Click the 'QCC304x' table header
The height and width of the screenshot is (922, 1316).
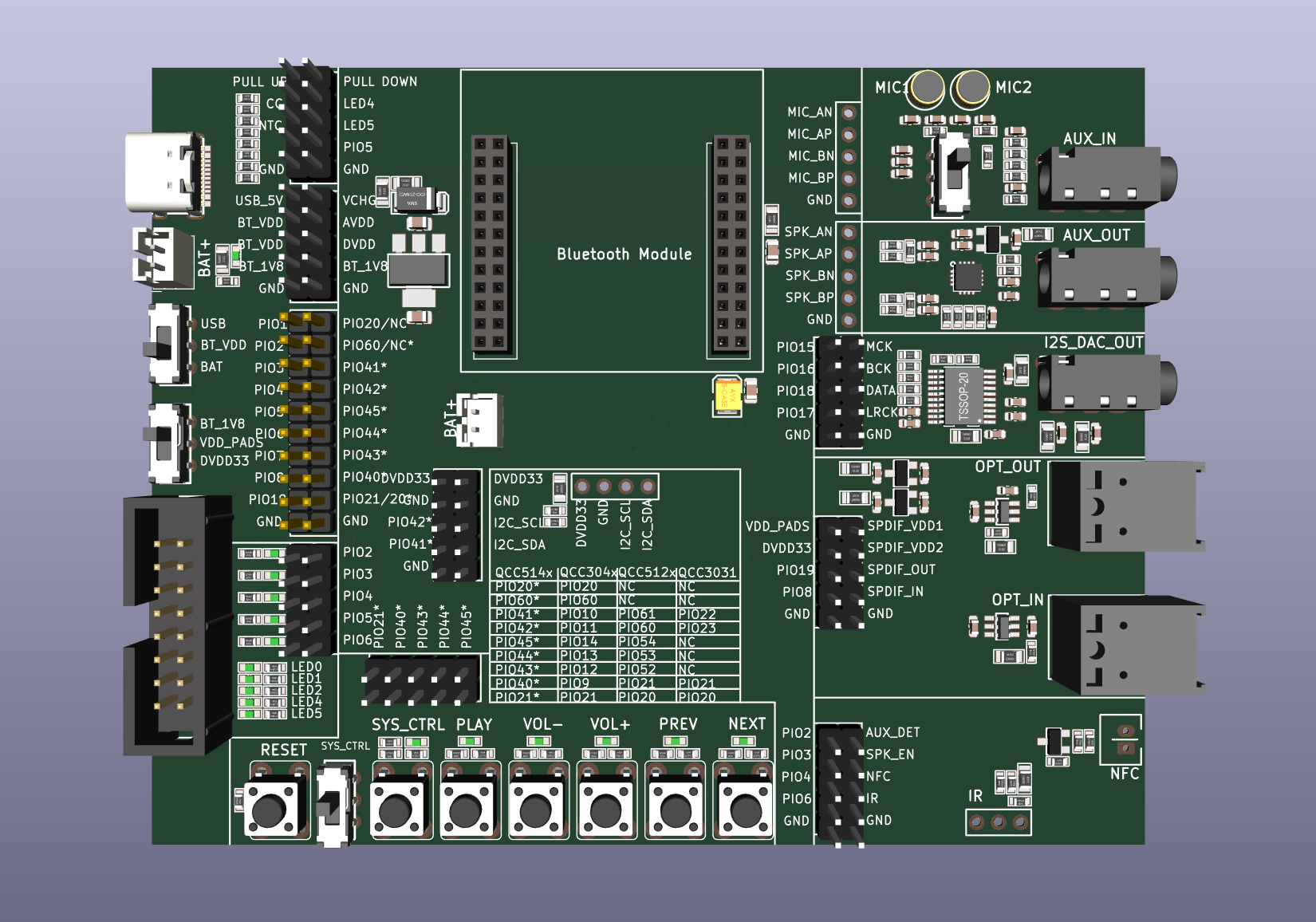point(589,573)
